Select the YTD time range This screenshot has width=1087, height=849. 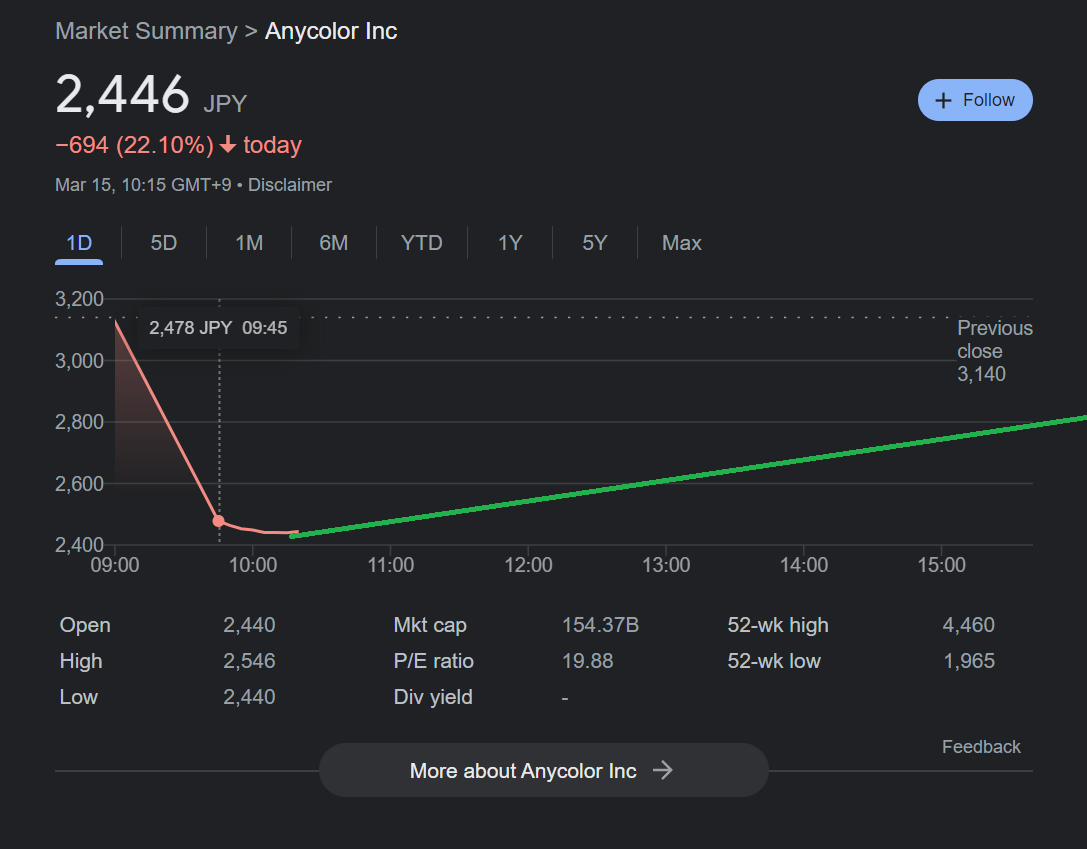[421, 243]
